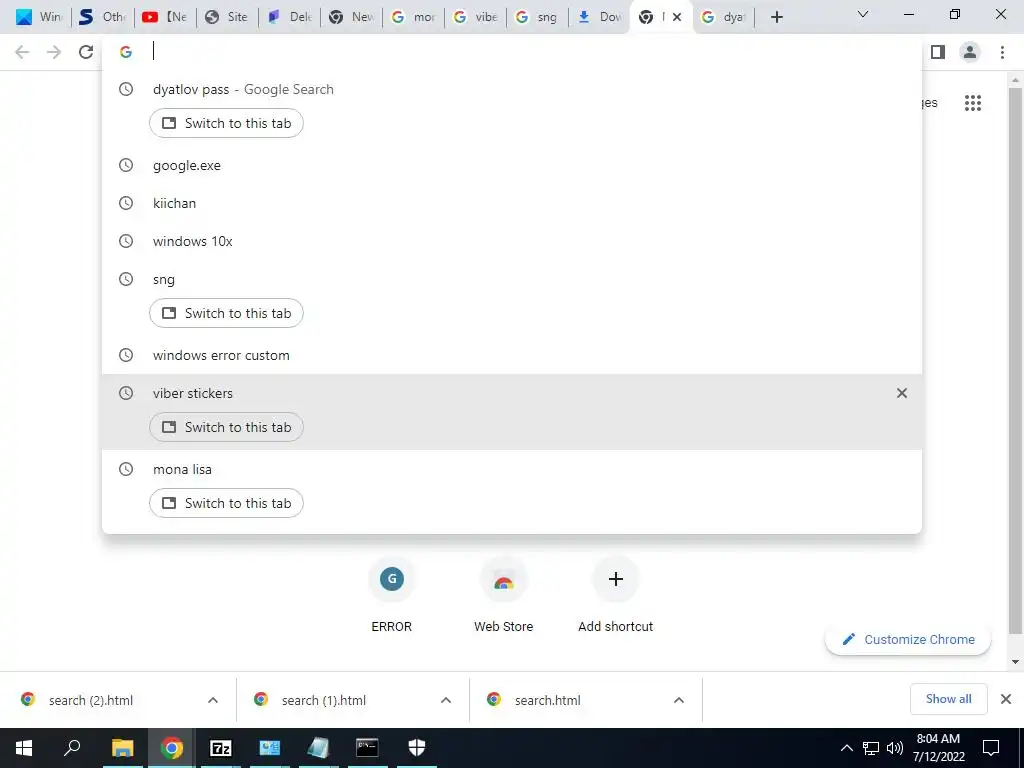Viewport: 1024px width, 768px height.
Task: Select the windows 10x suggestion
Action: tap(511, 241)
